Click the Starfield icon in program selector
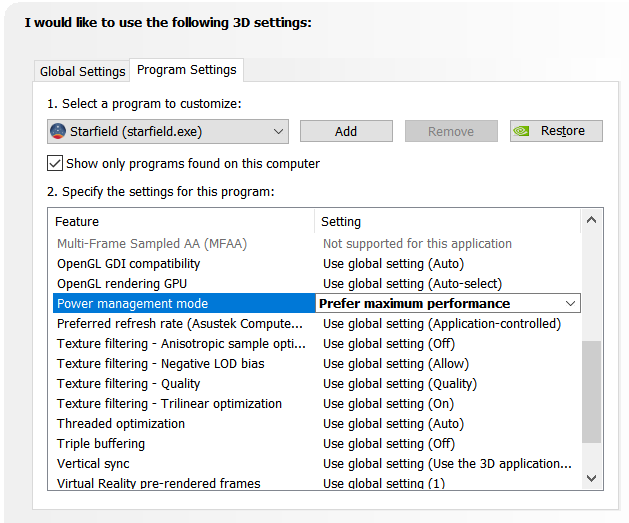629x523 pixels. (58, 131)
